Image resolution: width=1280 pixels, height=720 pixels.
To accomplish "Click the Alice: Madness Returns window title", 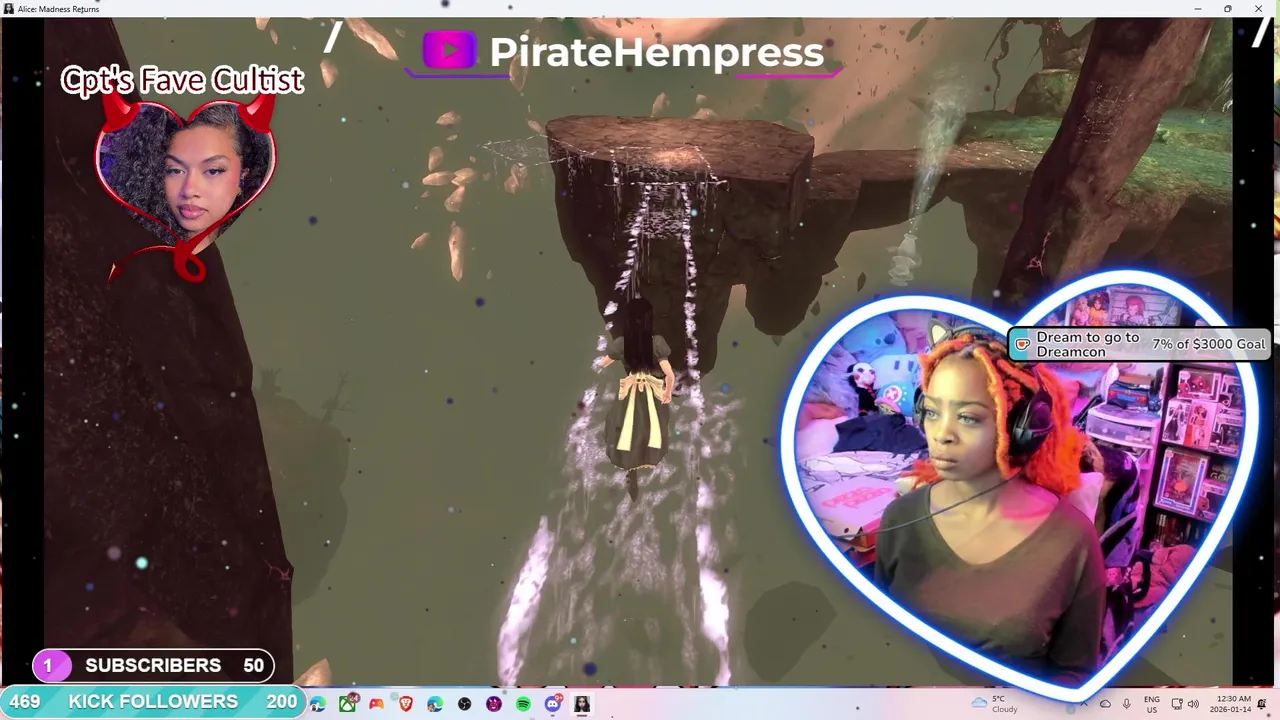I will point(58,9).
